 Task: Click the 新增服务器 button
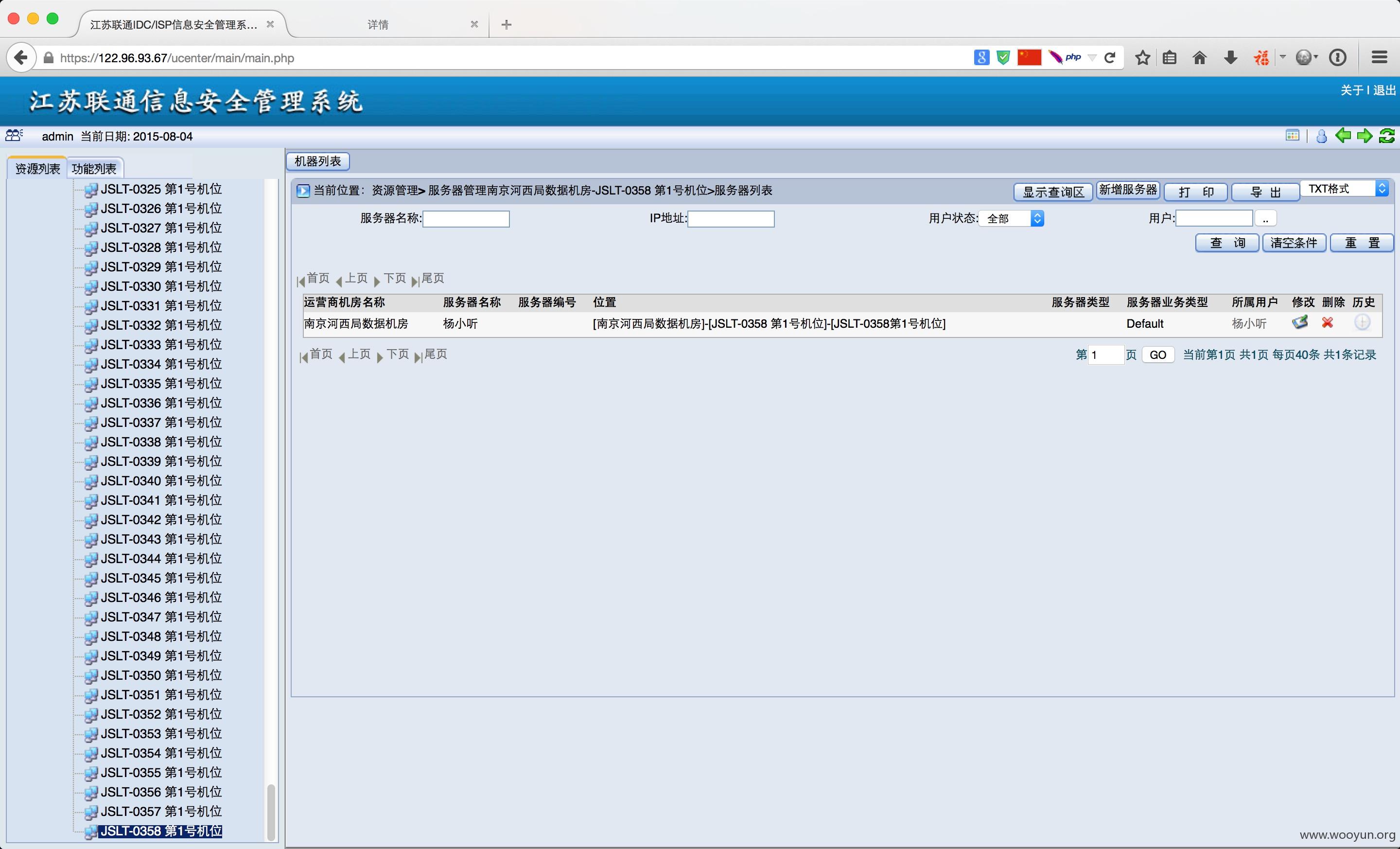[1128, 190]
